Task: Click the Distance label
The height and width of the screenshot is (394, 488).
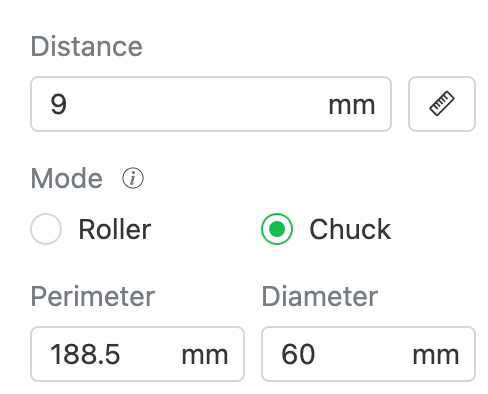Action: (87, 46)
